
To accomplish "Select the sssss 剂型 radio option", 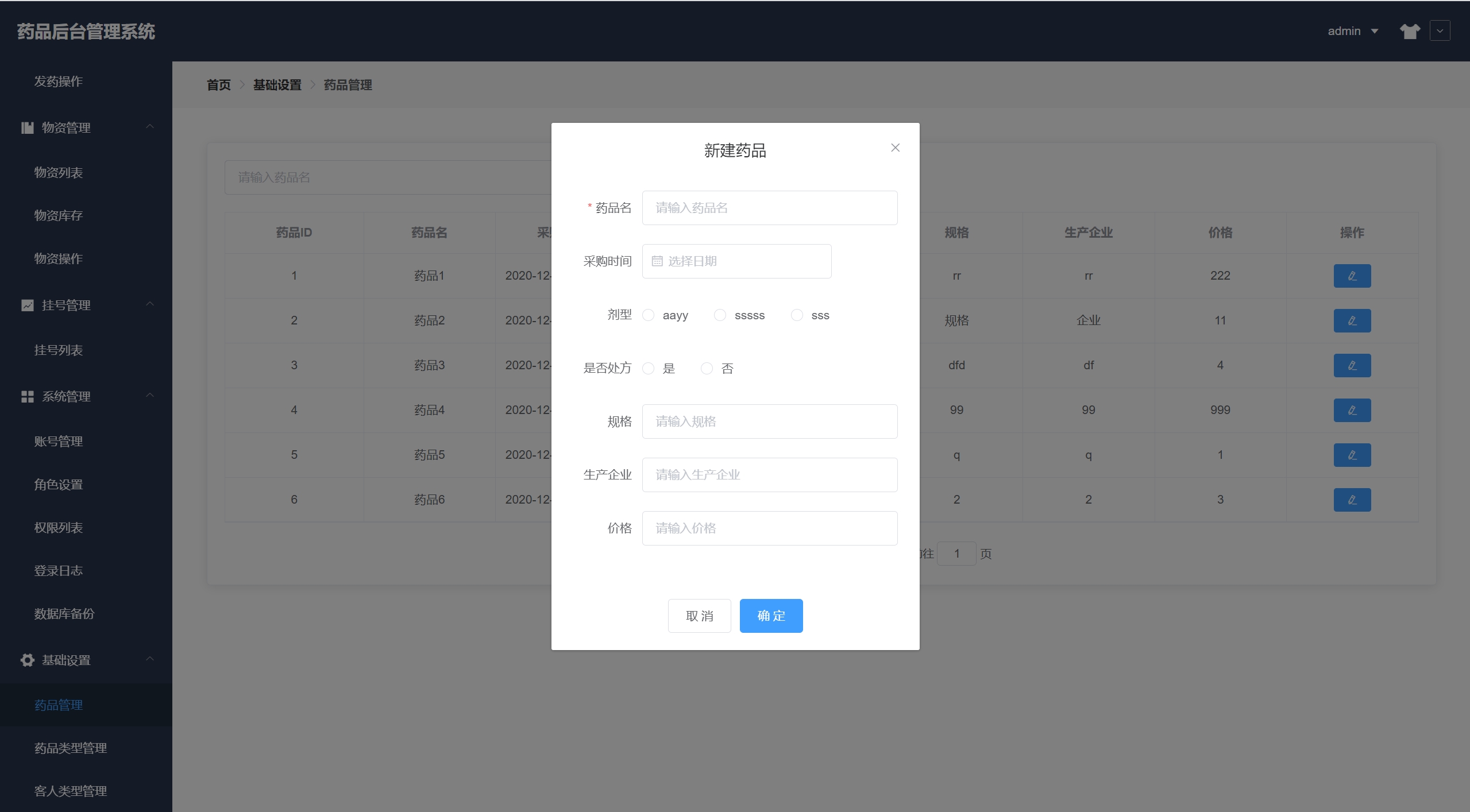I will (720, 315).
